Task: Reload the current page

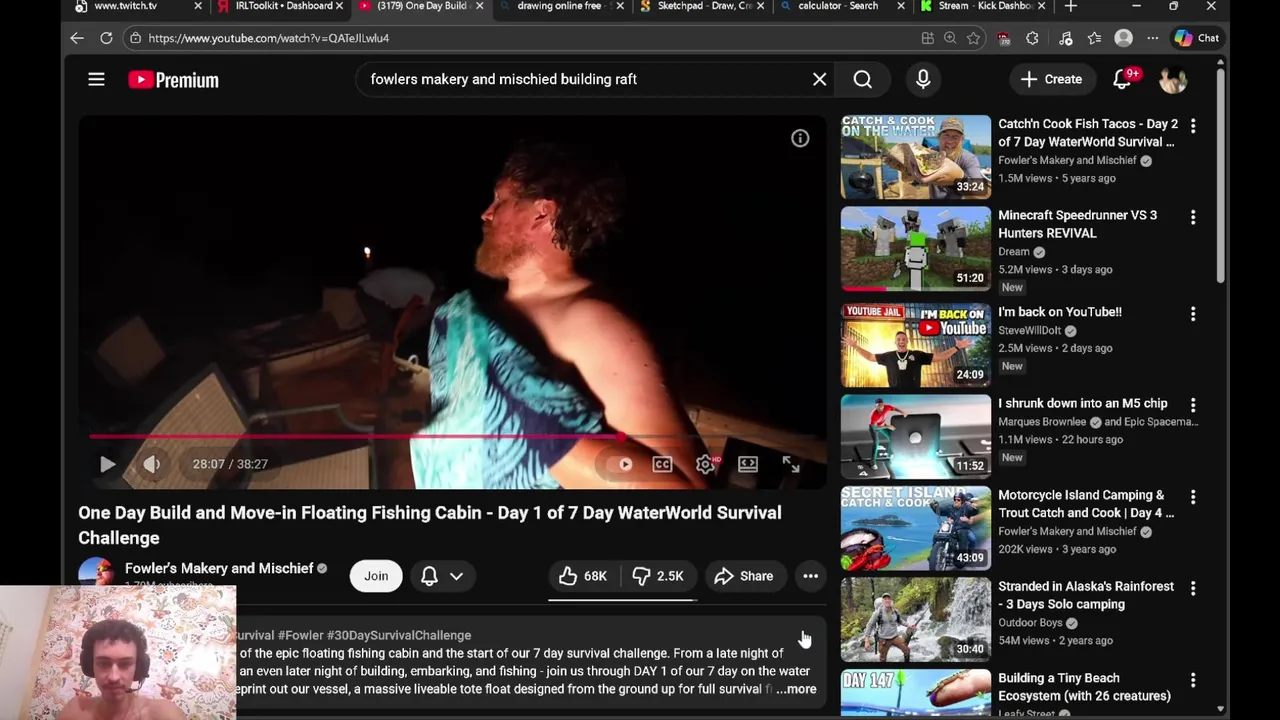Action: click(106, 38)
